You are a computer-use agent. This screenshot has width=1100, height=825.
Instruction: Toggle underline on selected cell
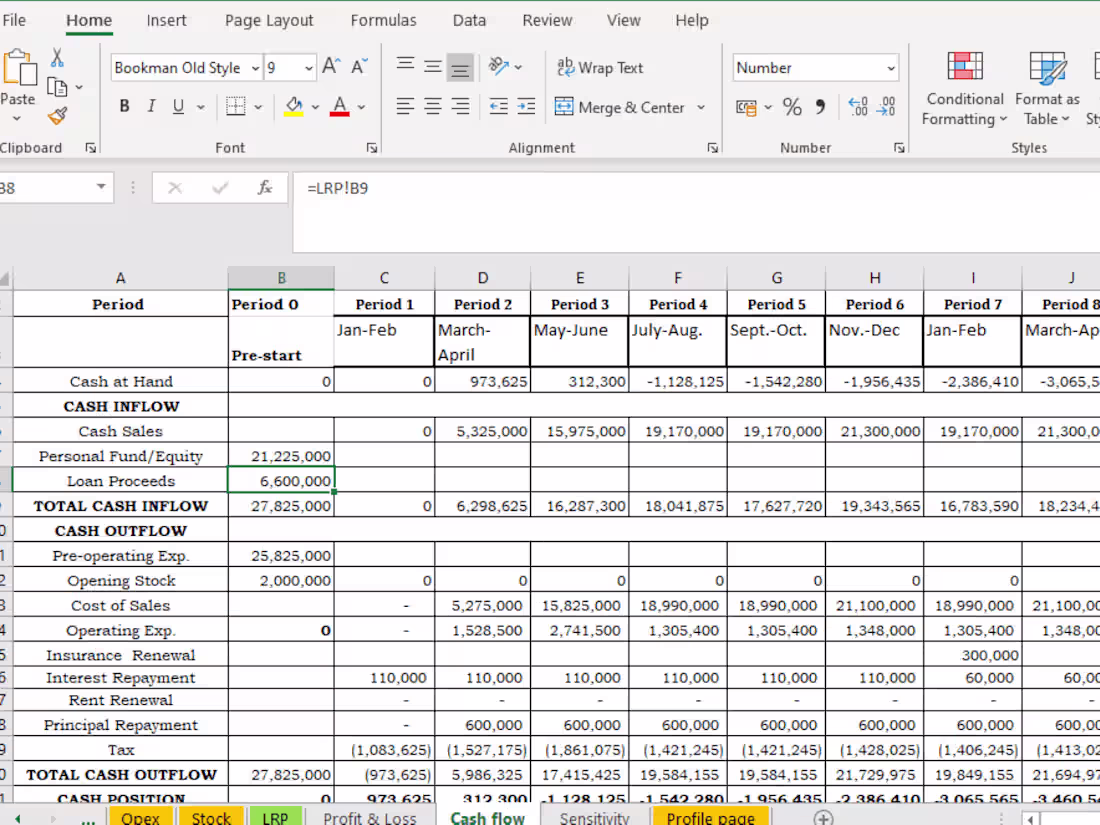[177, 105]
